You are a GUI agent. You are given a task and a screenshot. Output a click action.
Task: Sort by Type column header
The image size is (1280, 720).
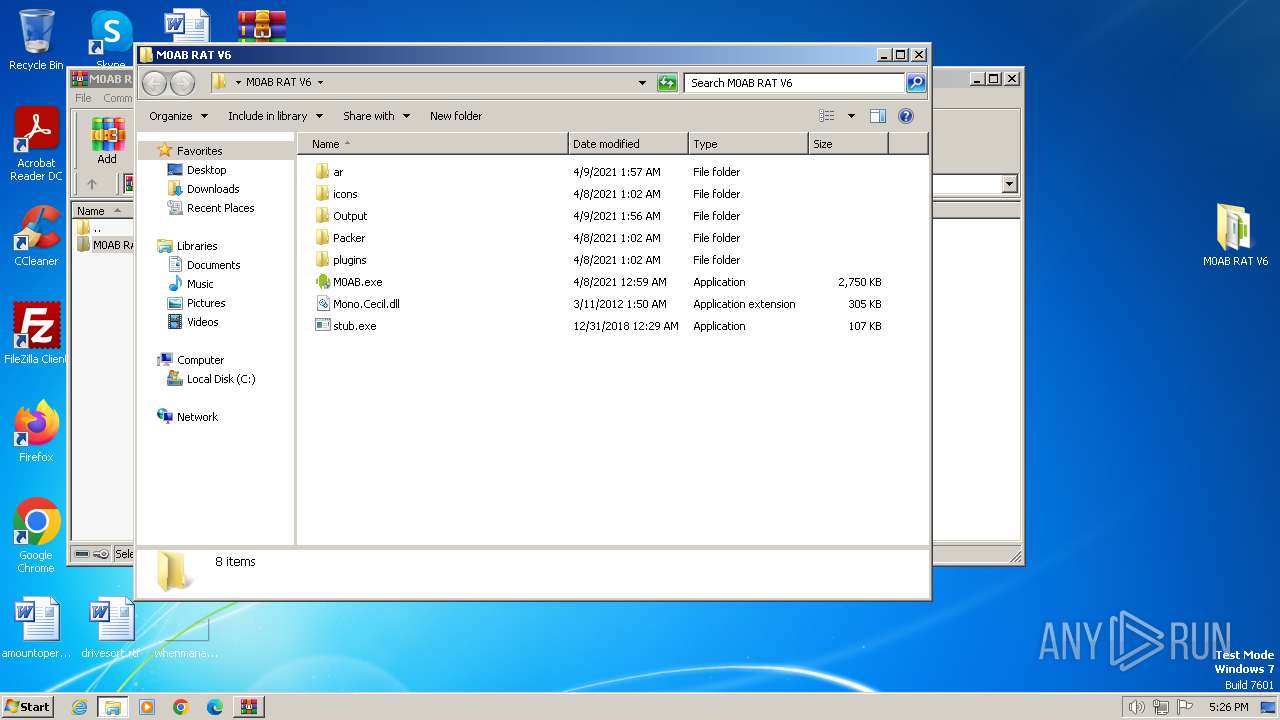coord(748,144)
